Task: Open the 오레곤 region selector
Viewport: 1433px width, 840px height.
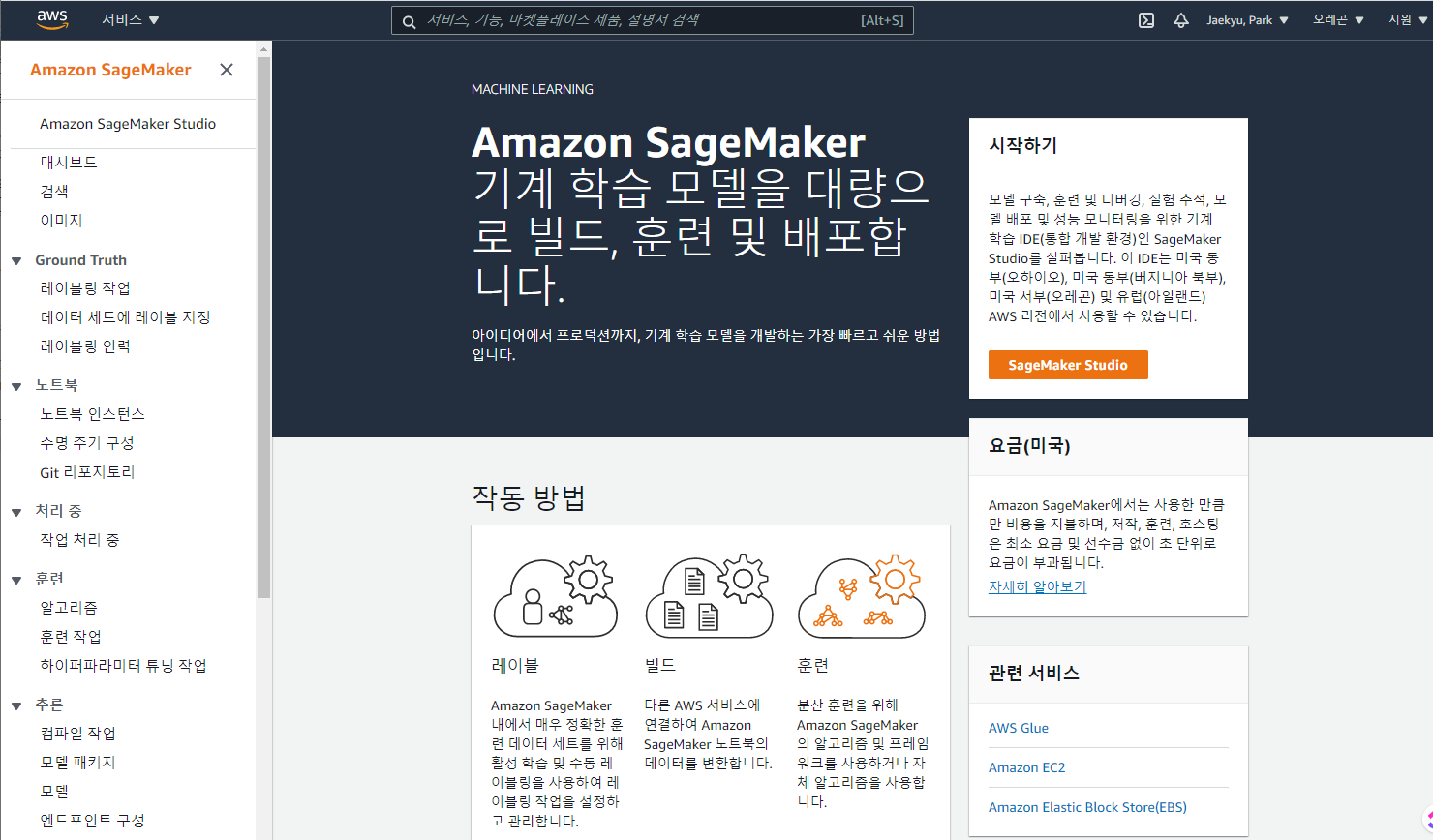Action: pyautogui.click(x=1338, y=20)
